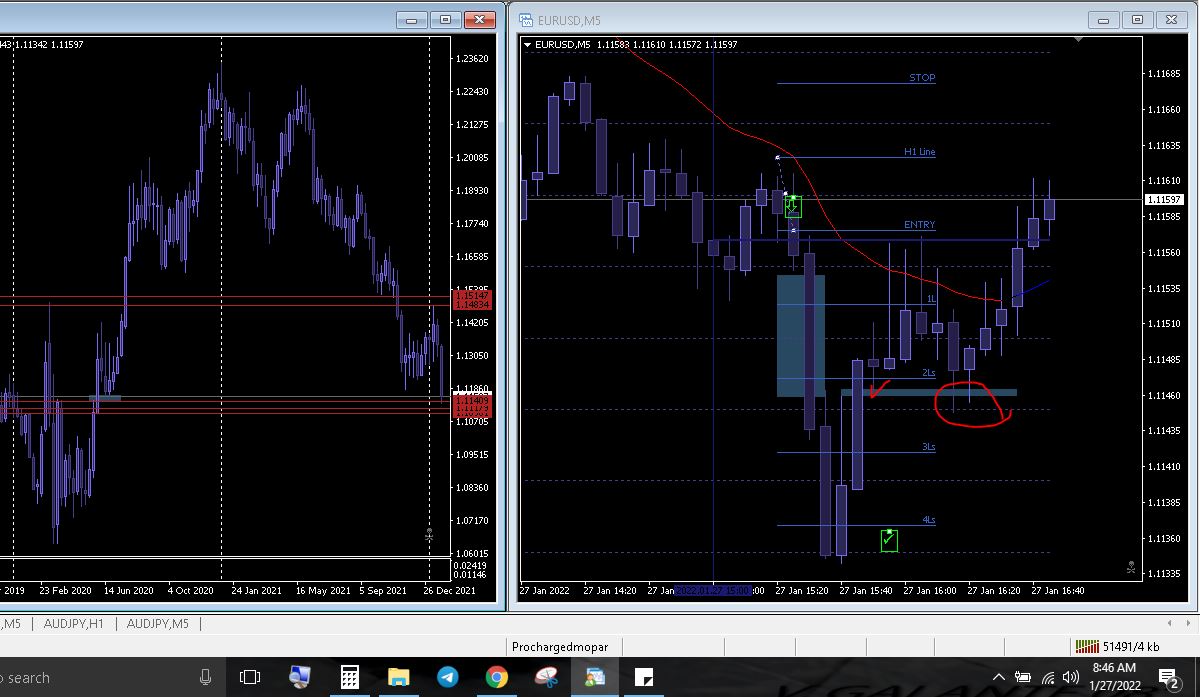This screenshot has width=1200, height=697.
Task: Click the Prochargedmopar profile status field
Action: pos(560,647)
